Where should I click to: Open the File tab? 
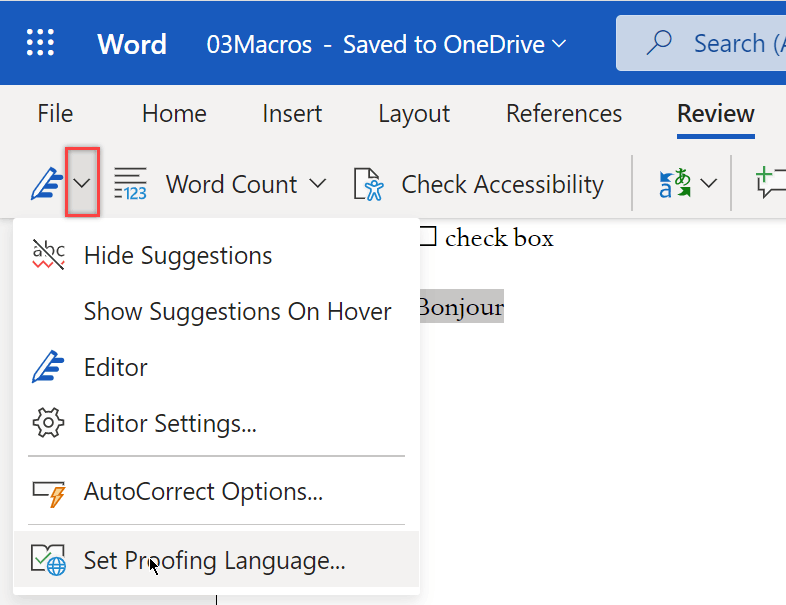(x=55, y=114)
